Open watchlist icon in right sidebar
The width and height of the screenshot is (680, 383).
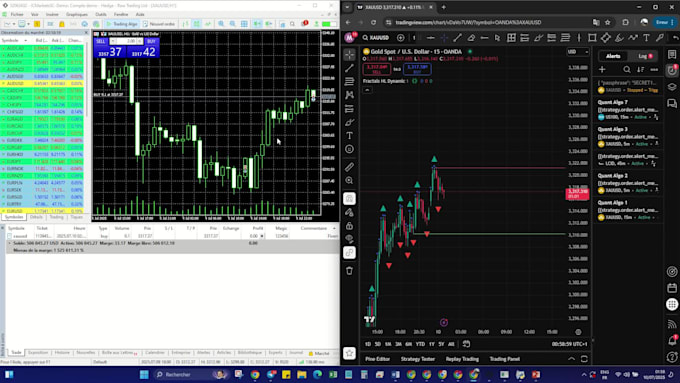tap(672, 55)
